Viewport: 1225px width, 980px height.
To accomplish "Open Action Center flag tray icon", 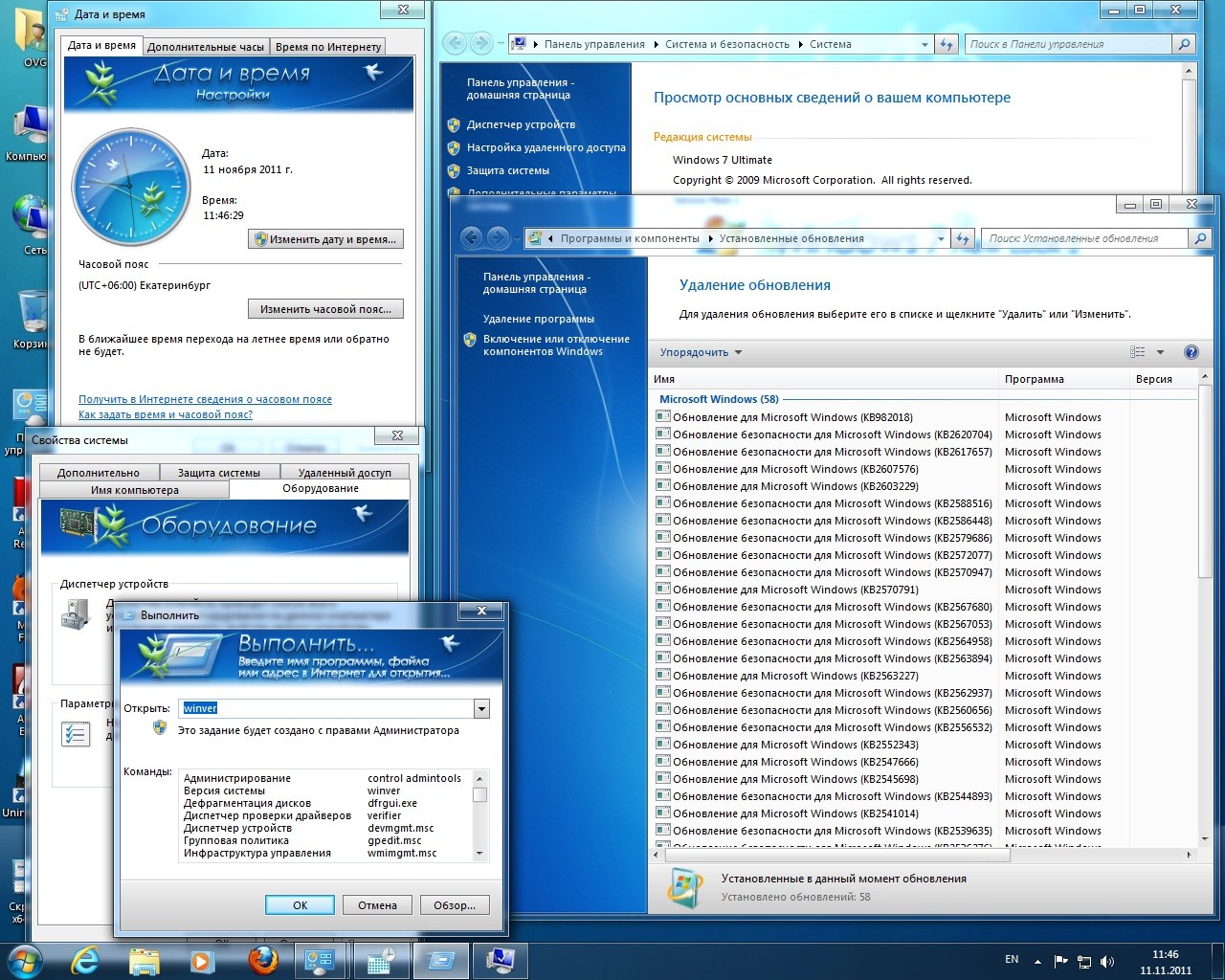I will tap(1060, 961).
